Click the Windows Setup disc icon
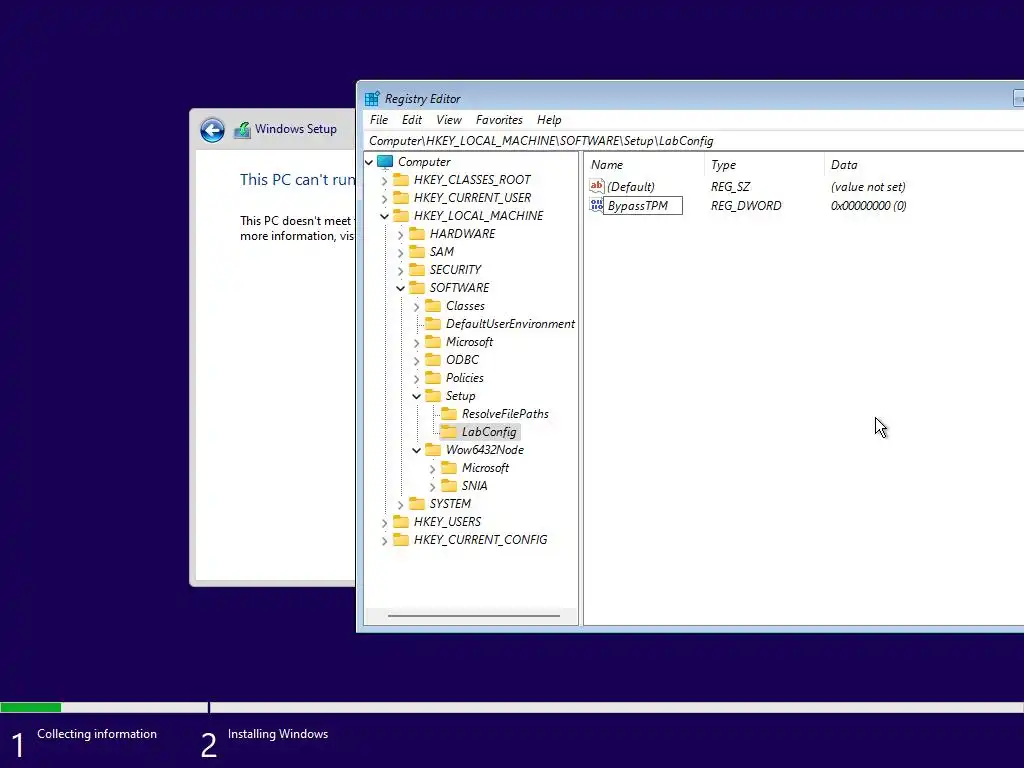1024x768 pixels. coord(242,130)
